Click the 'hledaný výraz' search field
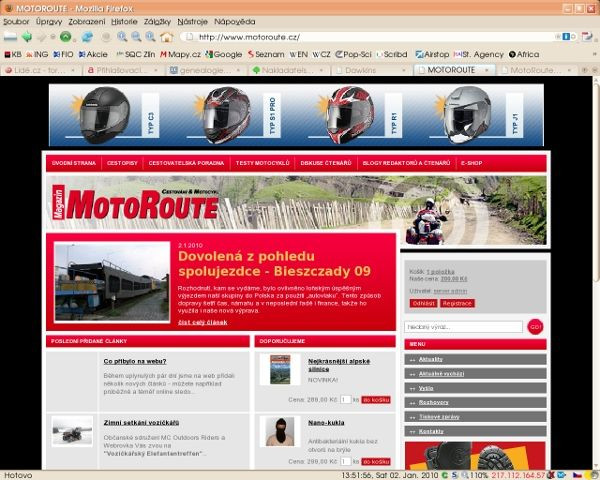Screen dimensions: 600x480 click(x=464, y=326)
